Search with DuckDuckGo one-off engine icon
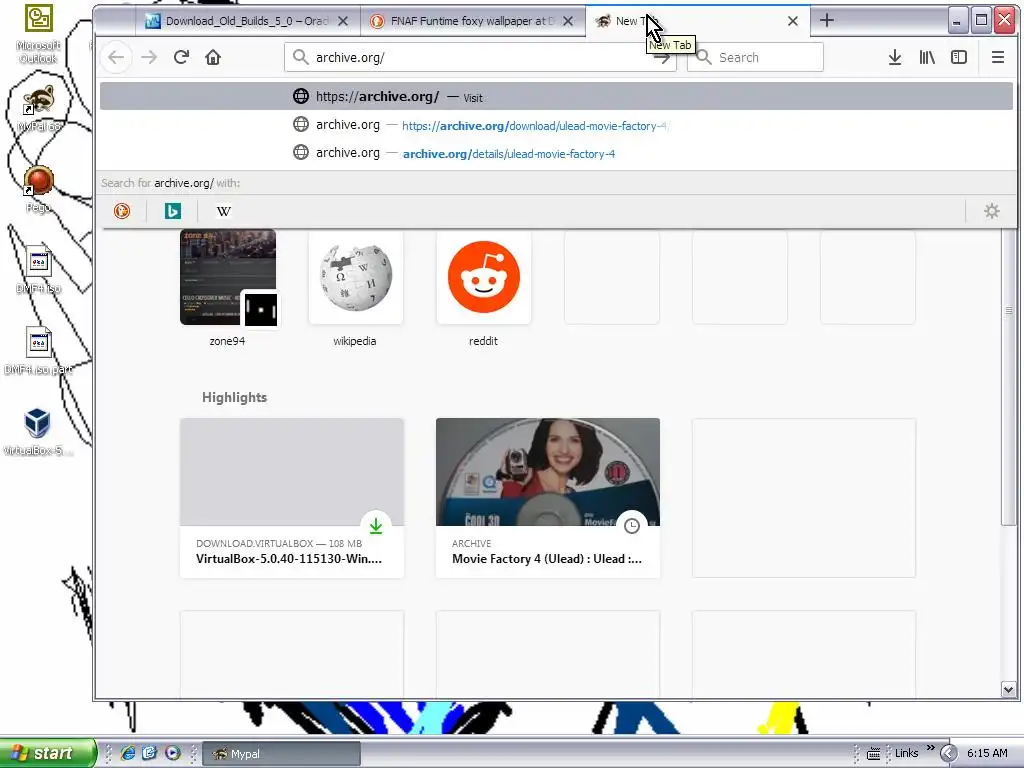 (x=122, y=211)
